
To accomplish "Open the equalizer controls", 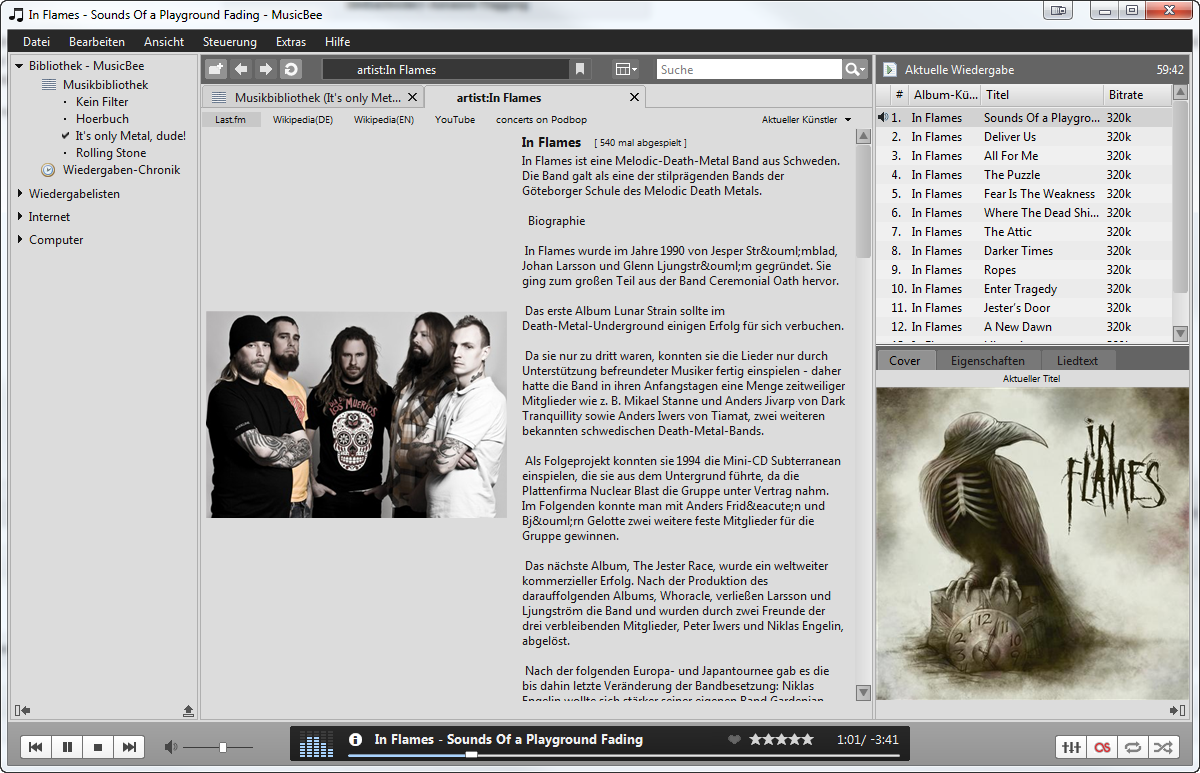I will (1071, 747).
